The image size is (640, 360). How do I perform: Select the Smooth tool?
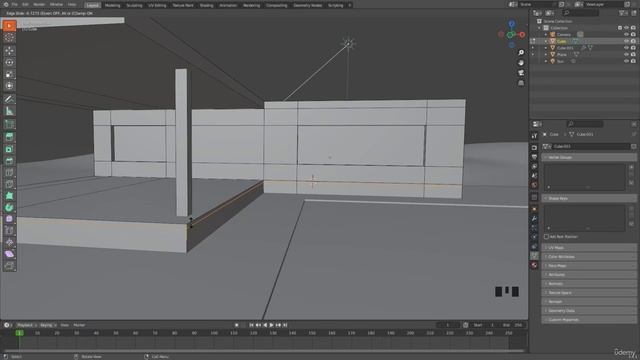(9, 219)
